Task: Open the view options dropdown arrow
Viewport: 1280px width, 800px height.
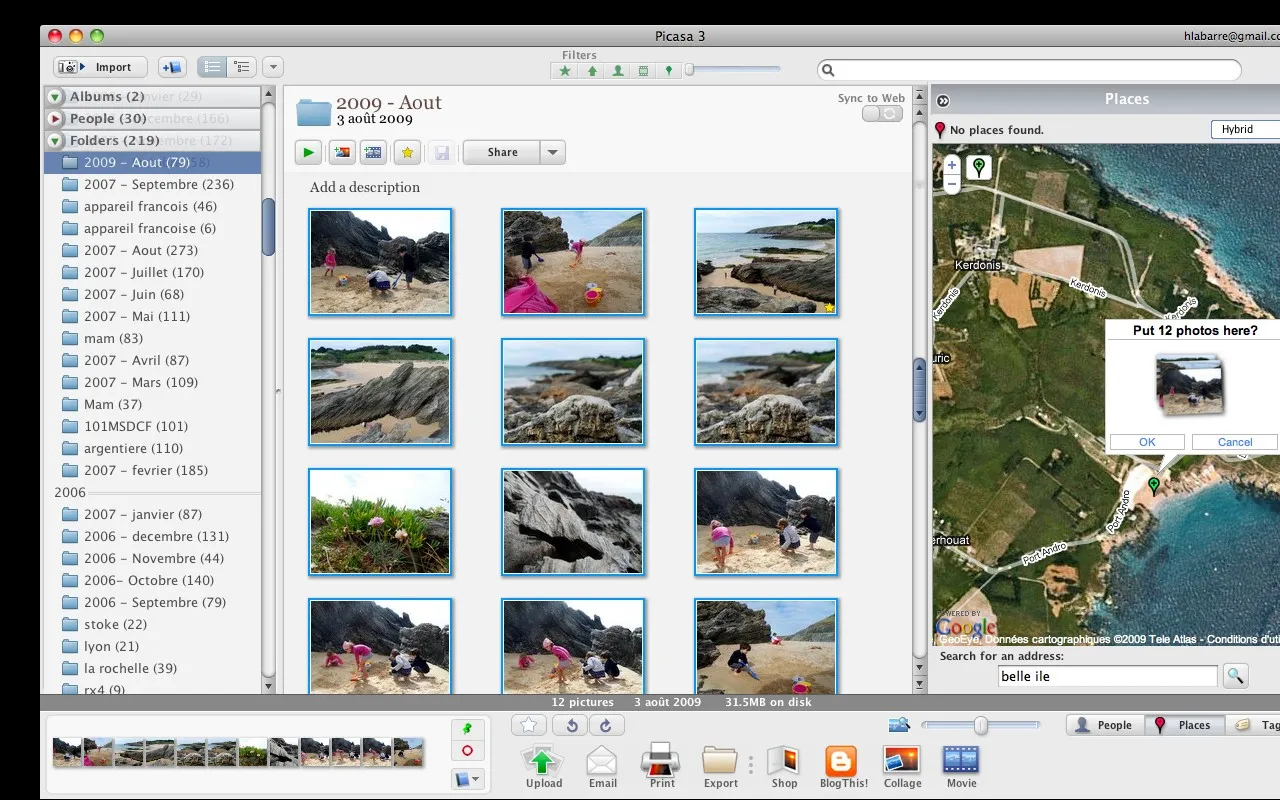Action: pyautogui.click(x=273, y=67)
